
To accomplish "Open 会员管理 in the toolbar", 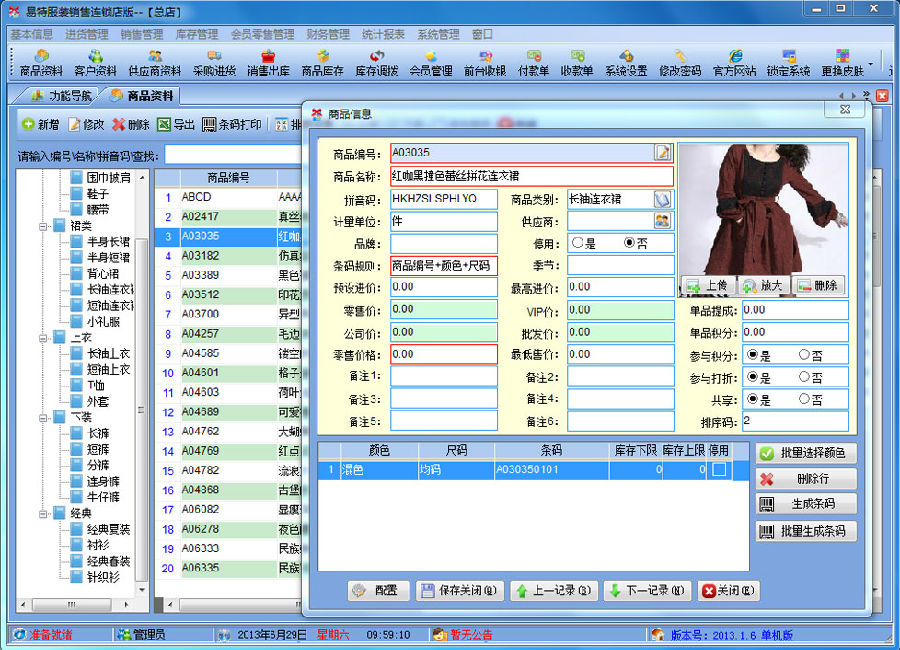I will (x=430, y=62).
